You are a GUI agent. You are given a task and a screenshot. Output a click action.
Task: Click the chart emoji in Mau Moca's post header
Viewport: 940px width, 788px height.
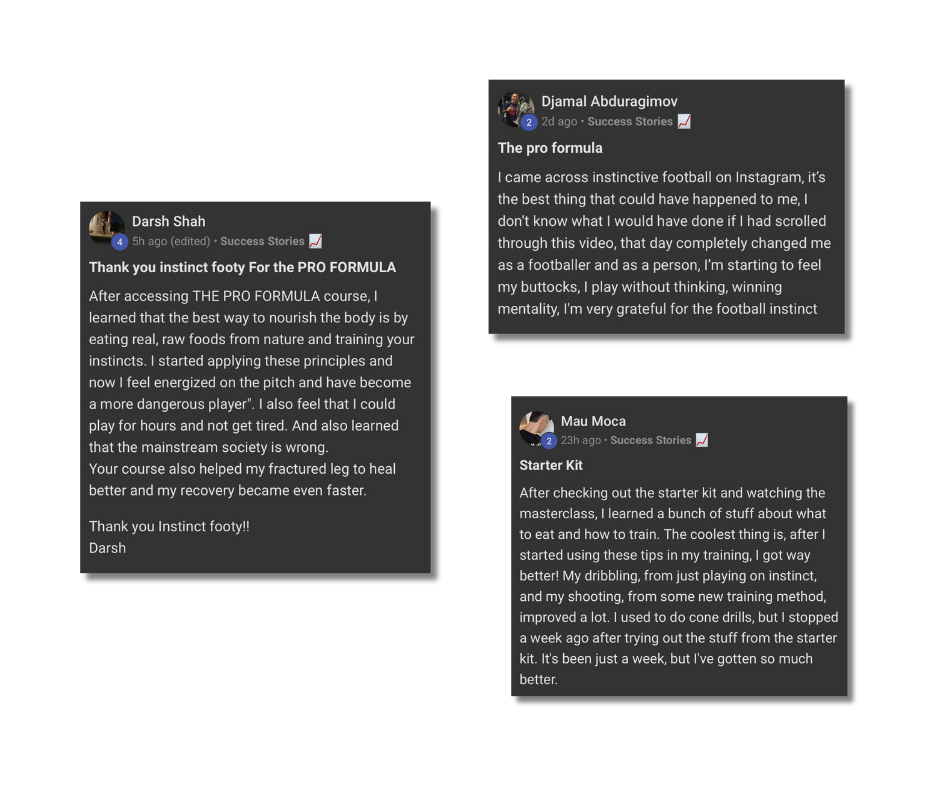702,440
